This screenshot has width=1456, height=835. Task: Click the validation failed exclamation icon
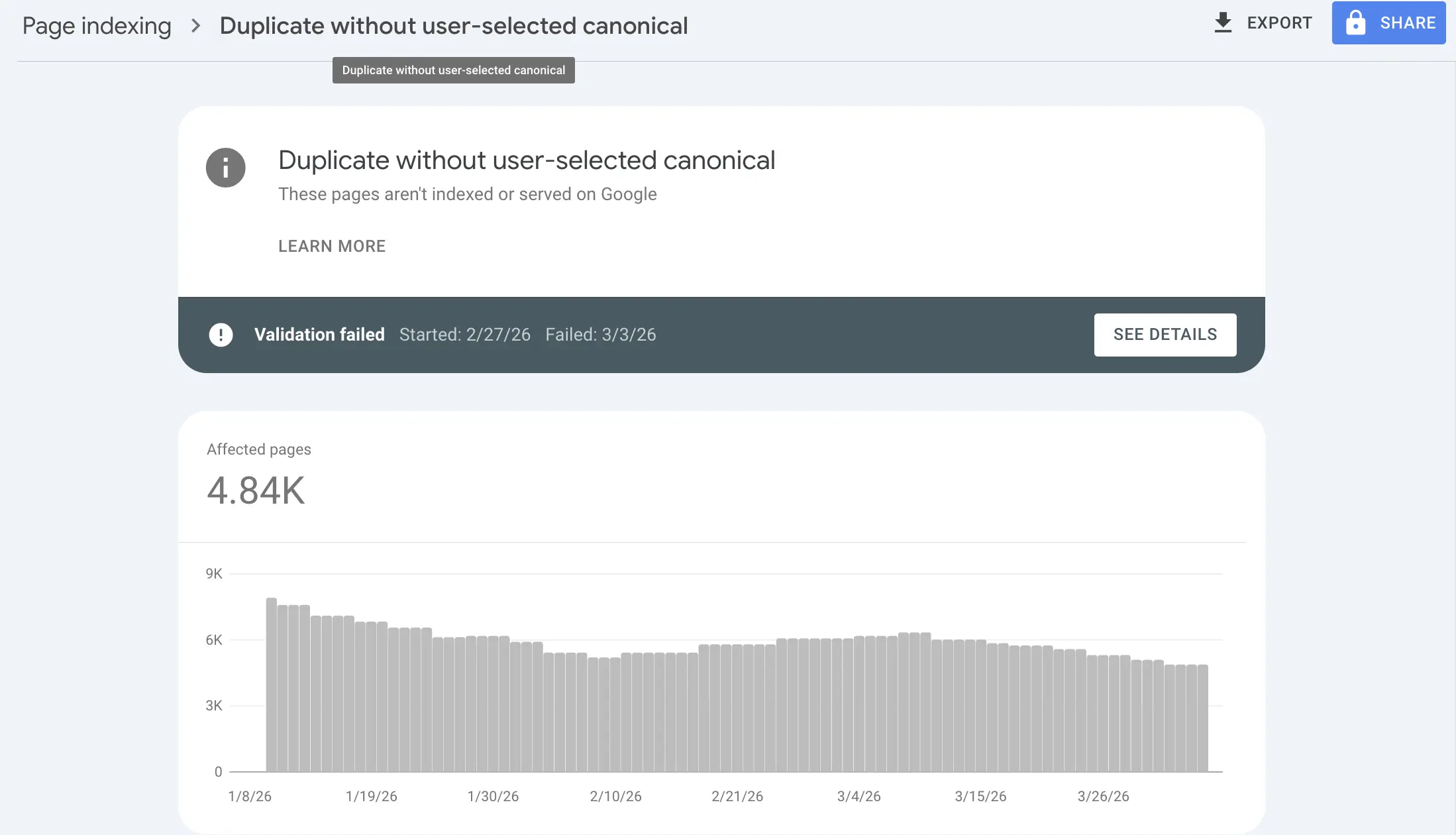coord(221,335)
